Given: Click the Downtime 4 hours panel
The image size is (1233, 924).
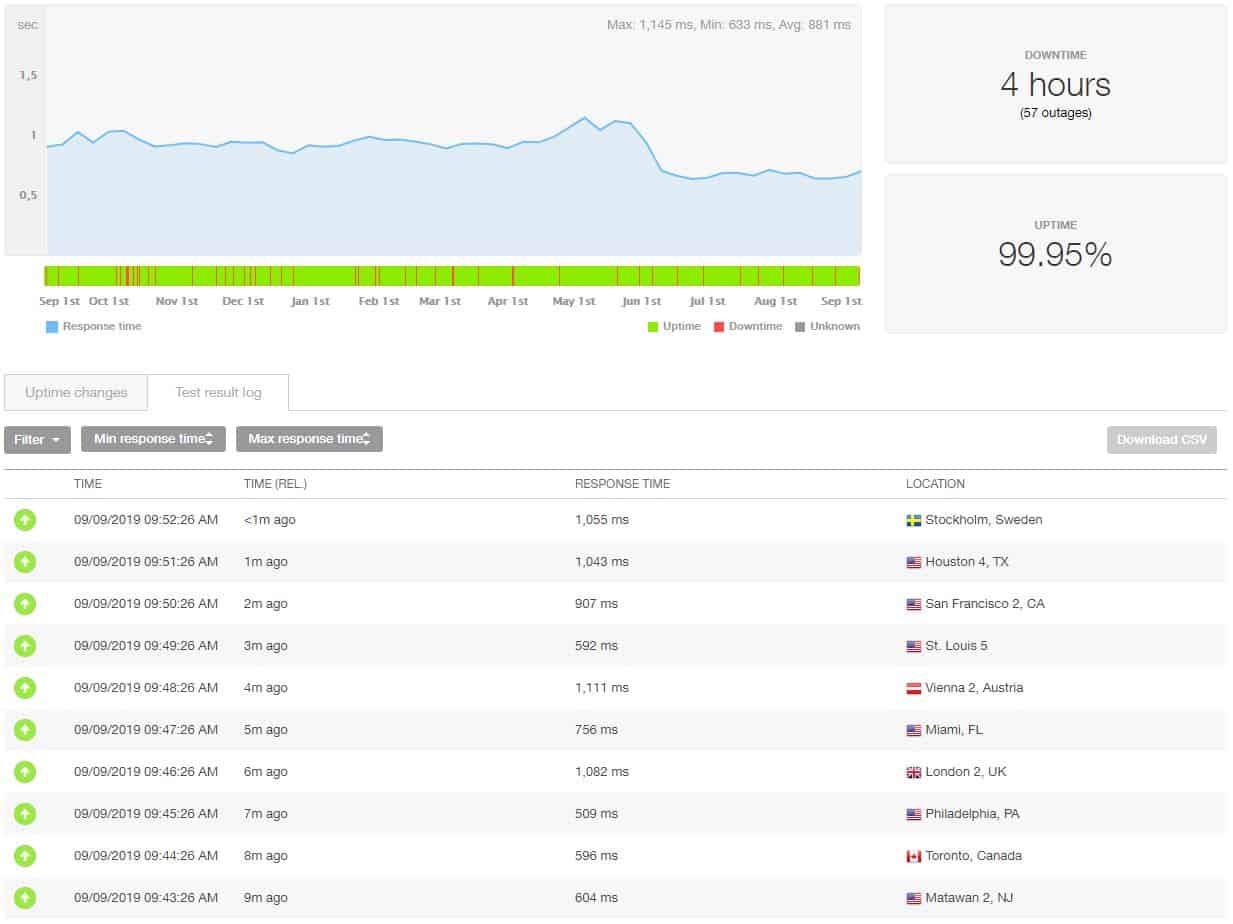Looking at the screenshot, I should [x=1055, y=84].
